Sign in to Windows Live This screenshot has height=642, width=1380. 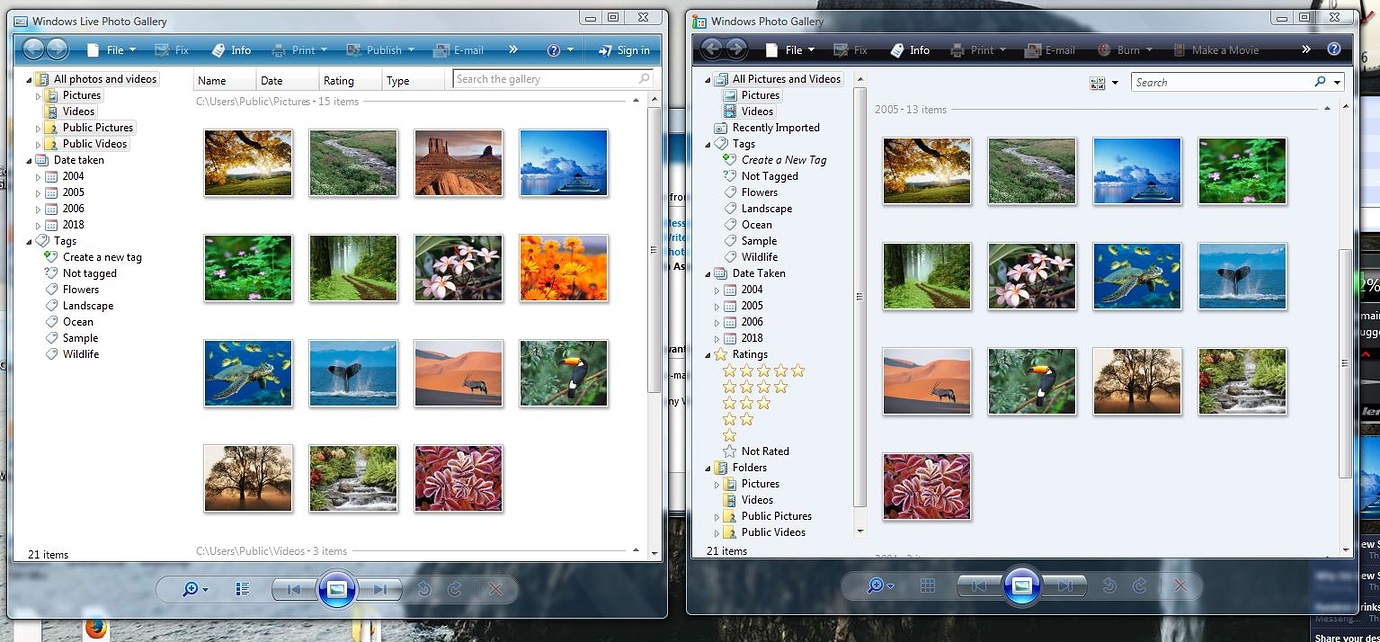pos(624,49)
